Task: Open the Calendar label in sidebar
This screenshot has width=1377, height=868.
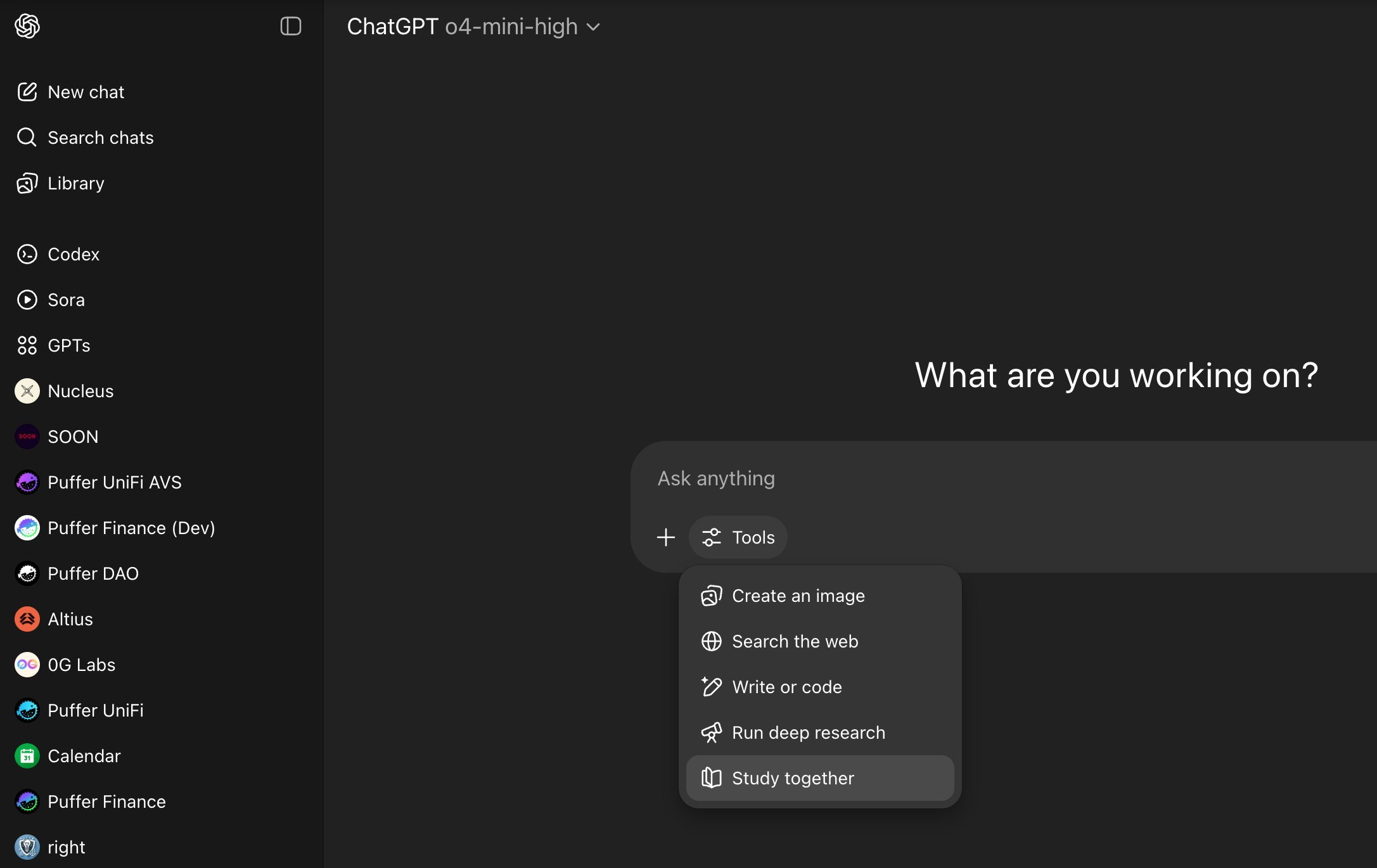Action: point(84,756)
